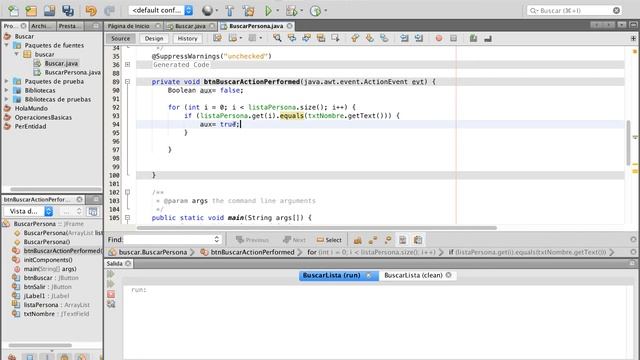The width and height of the screenshot is (640, 360).
Task: Click the Redo toolbar icon
Action: [x=109, y=11]
